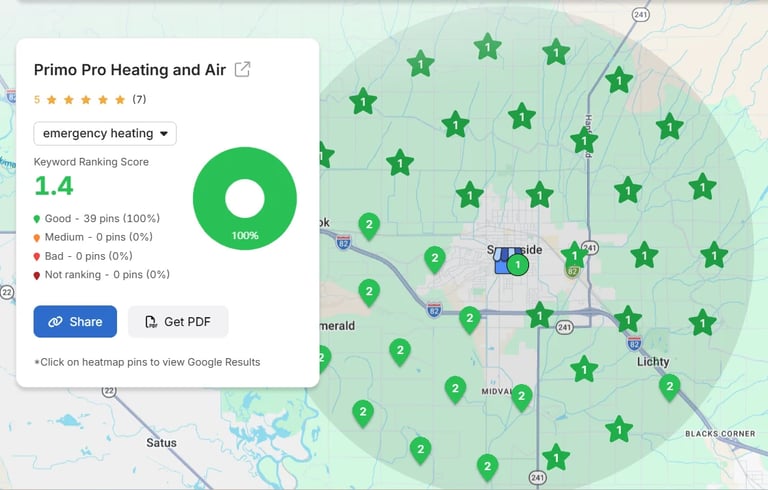The image size is (768, 490).
Task: Click the rank 1 star near the top 241 shield
Action: pyautogui.click(x=619, y=80)
